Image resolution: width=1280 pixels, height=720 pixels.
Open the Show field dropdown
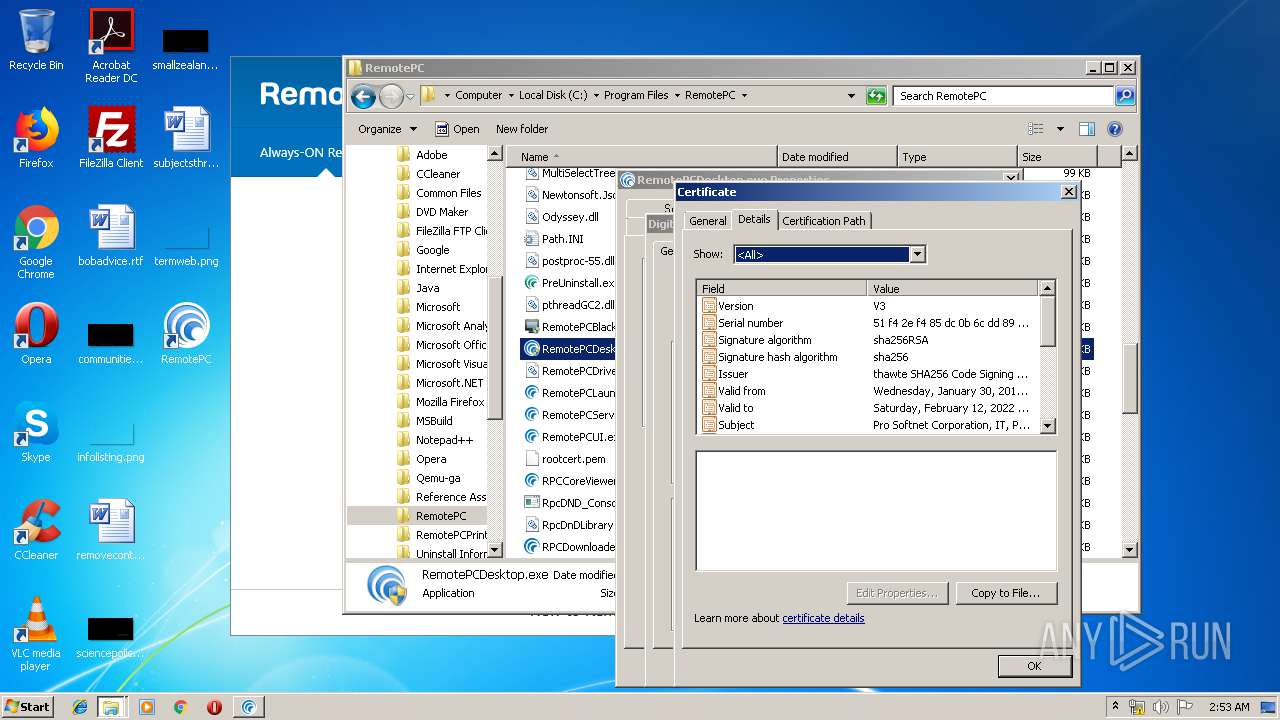click(x=917, y=255)
